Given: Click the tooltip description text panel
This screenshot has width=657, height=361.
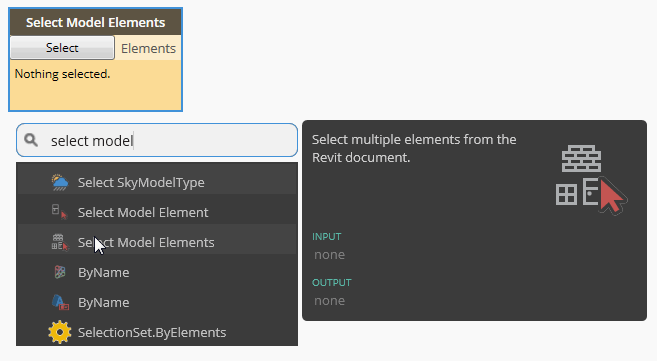Looking at the screenshot, I should point(414,148).
